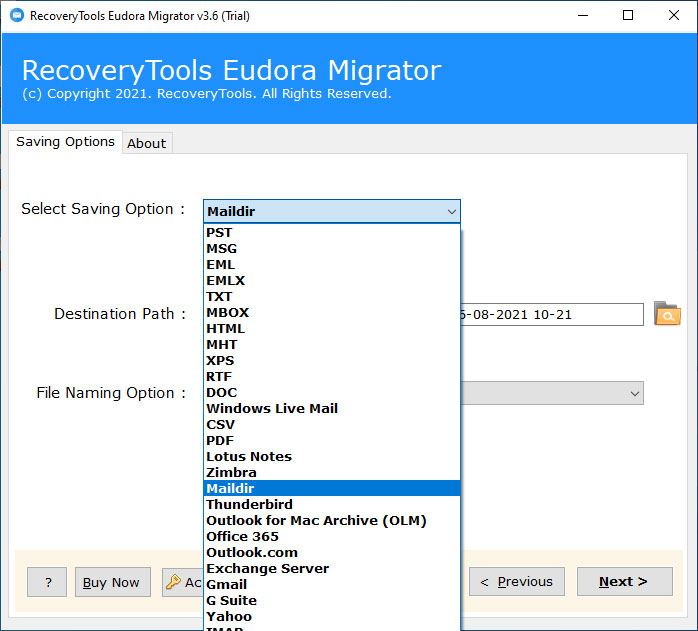This screenshot has width=698, height=631.
Task: Select Windows Live Mail option
Action: [x=332, y=409]
